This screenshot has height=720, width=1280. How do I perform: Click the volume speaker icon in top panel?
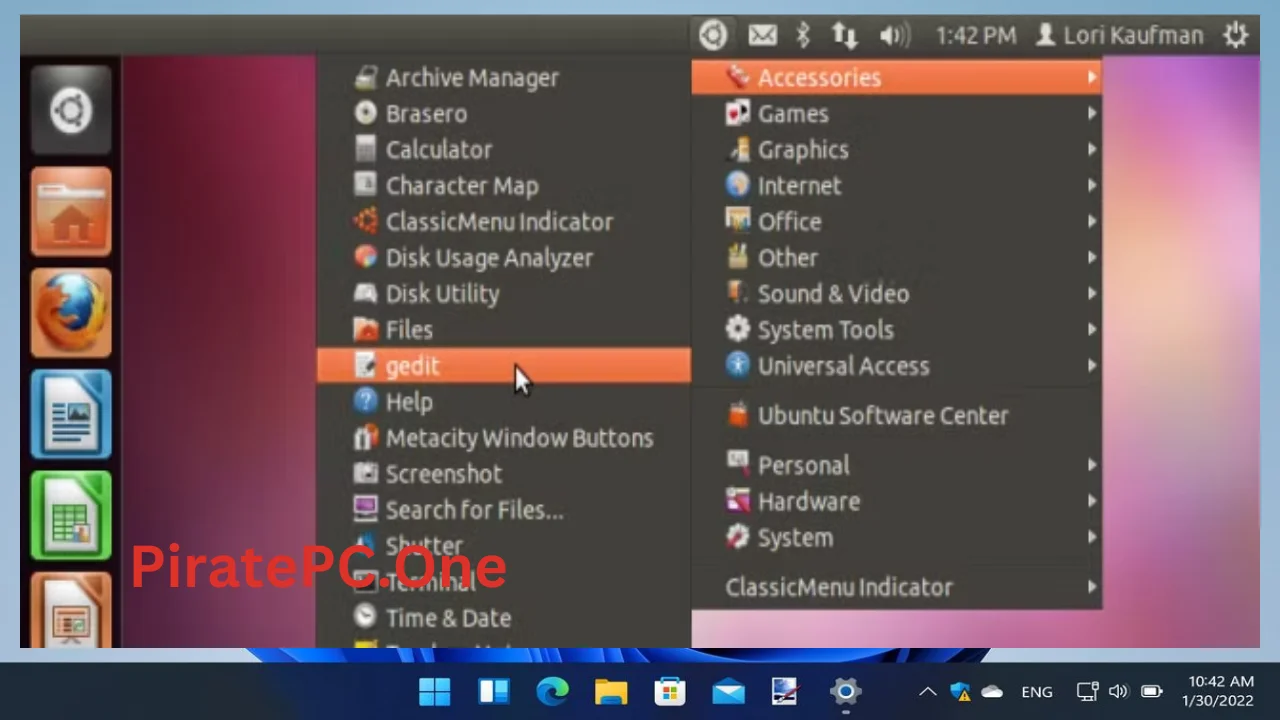click(x=894, y=36)
